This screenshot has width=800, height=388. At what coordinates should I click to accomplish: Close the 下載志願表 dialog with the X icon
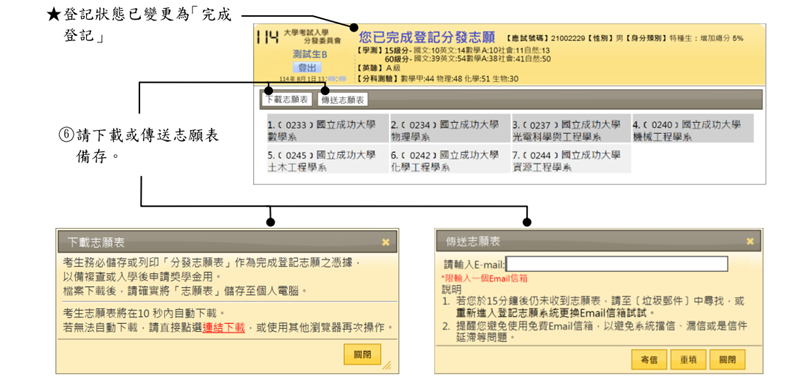tap(386, 242)
